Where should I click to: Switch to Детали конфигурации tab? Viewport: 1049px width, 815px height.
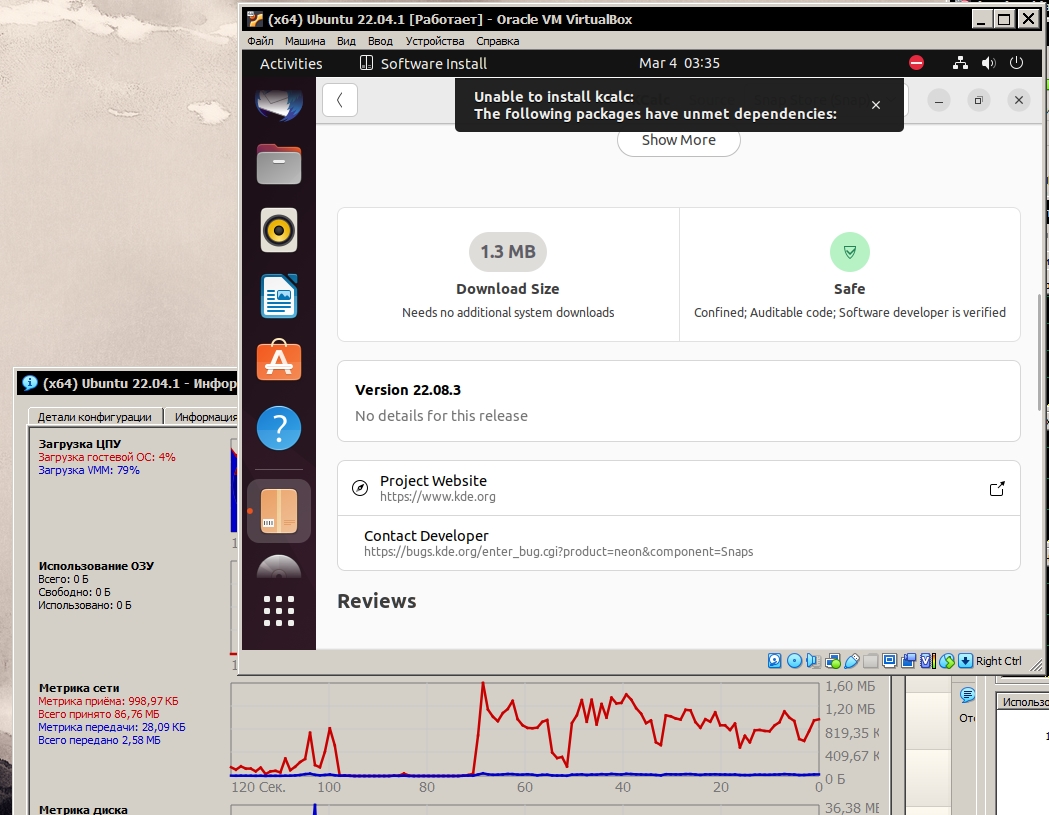[95, 416]
